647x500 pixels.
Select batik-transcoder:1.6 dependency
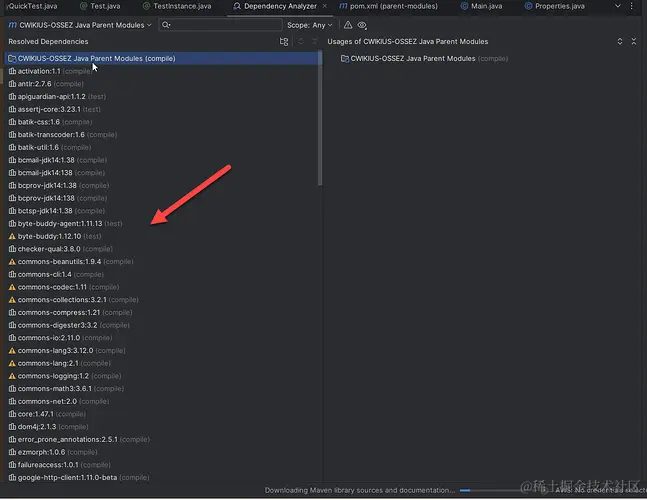(63, 135)
